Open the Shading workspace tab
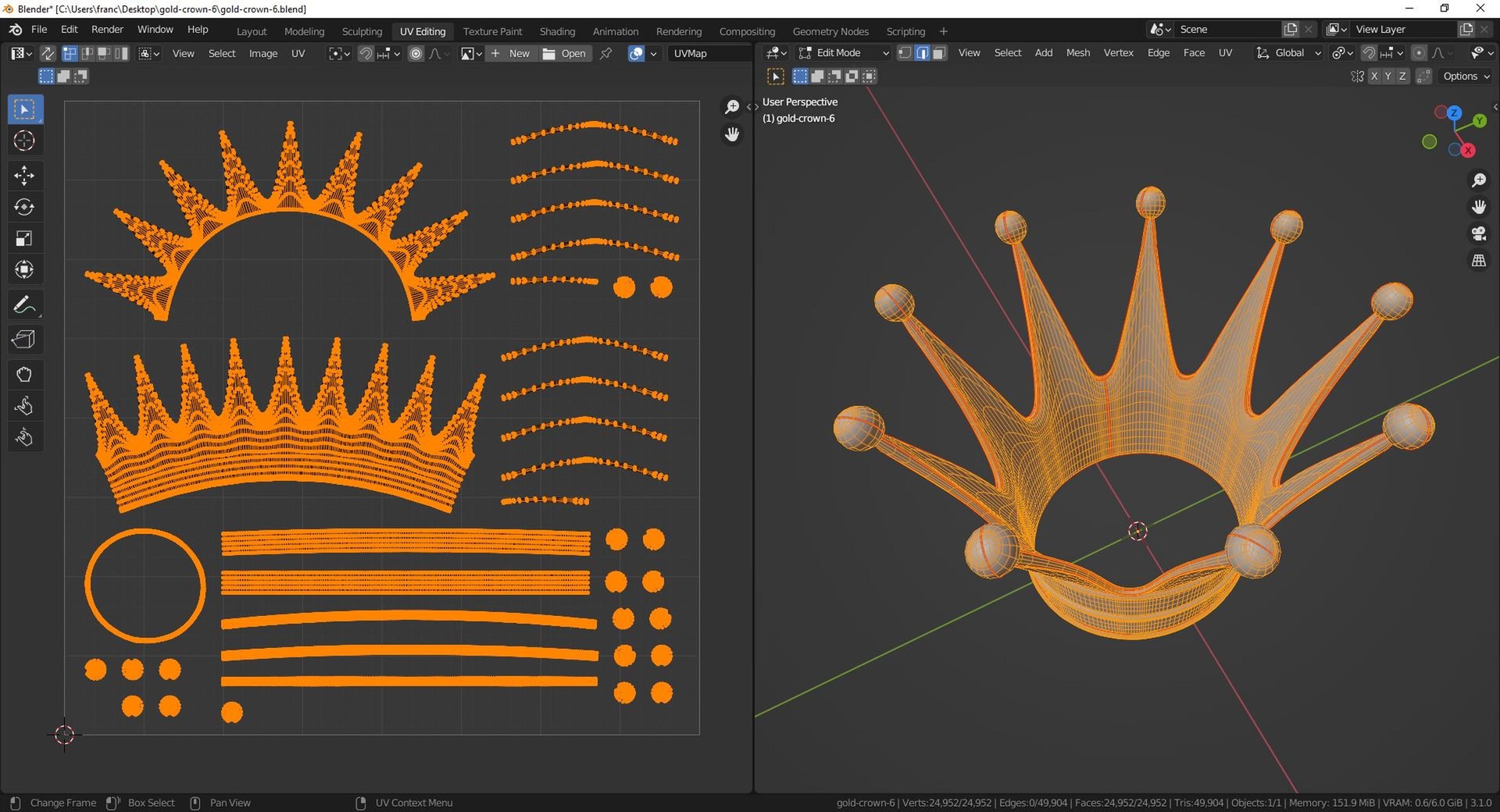Screen dimensions: 1500x812 (x=557, y=31)
